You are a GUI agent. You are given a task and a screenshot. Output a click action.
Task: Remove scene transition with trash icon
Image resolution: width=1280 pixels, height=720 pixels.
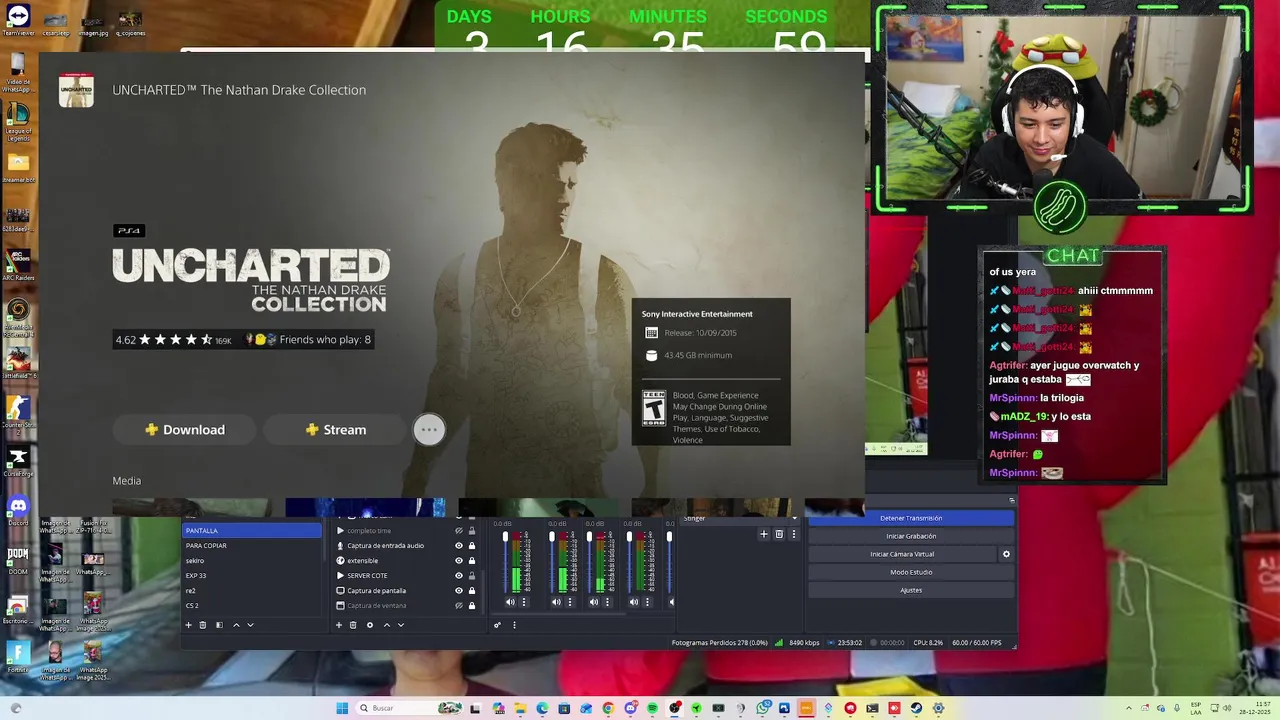click(x=779, y=534)
